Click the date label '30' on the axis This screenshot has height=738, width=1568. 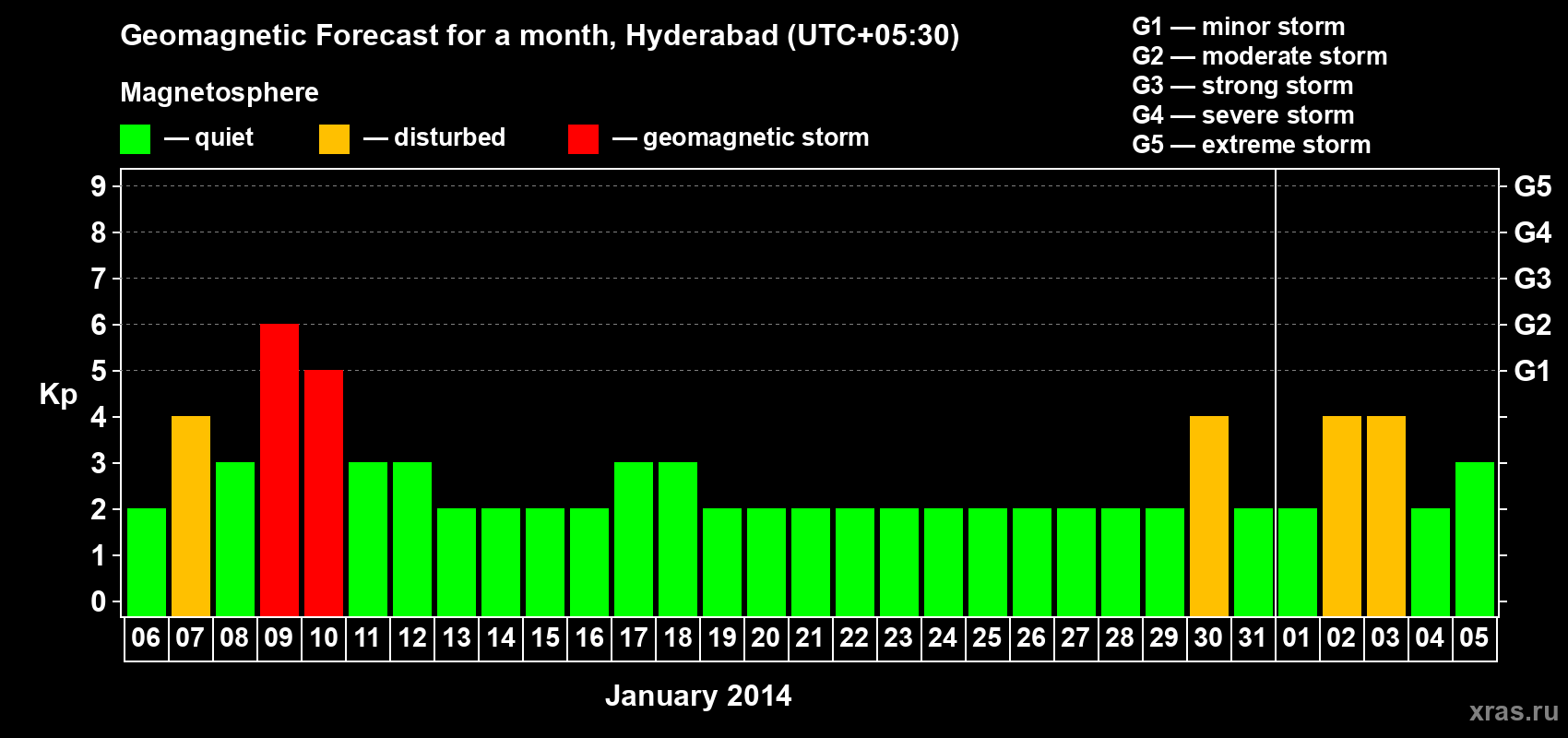coord(1208,637)
